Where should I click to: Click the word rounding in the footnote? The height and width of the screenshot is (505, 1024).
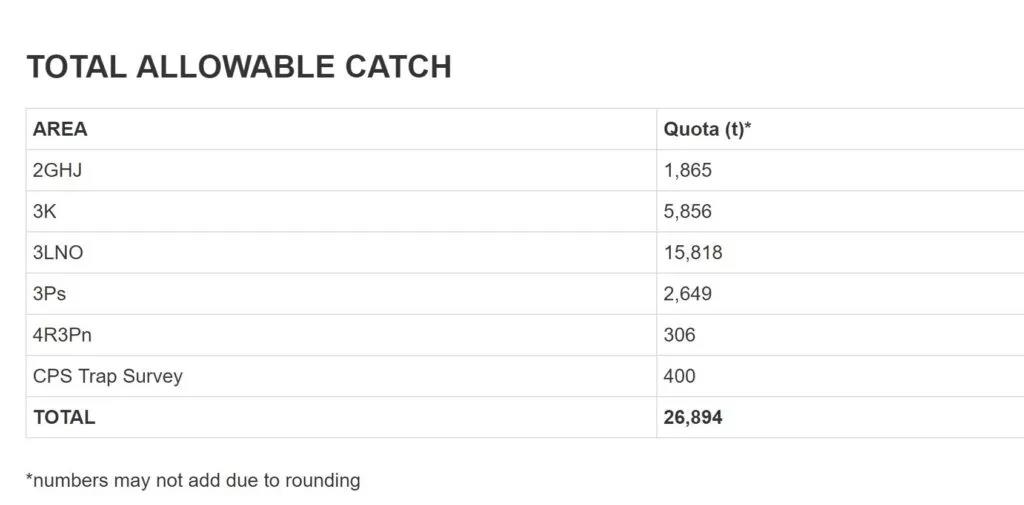pos(323,481)
